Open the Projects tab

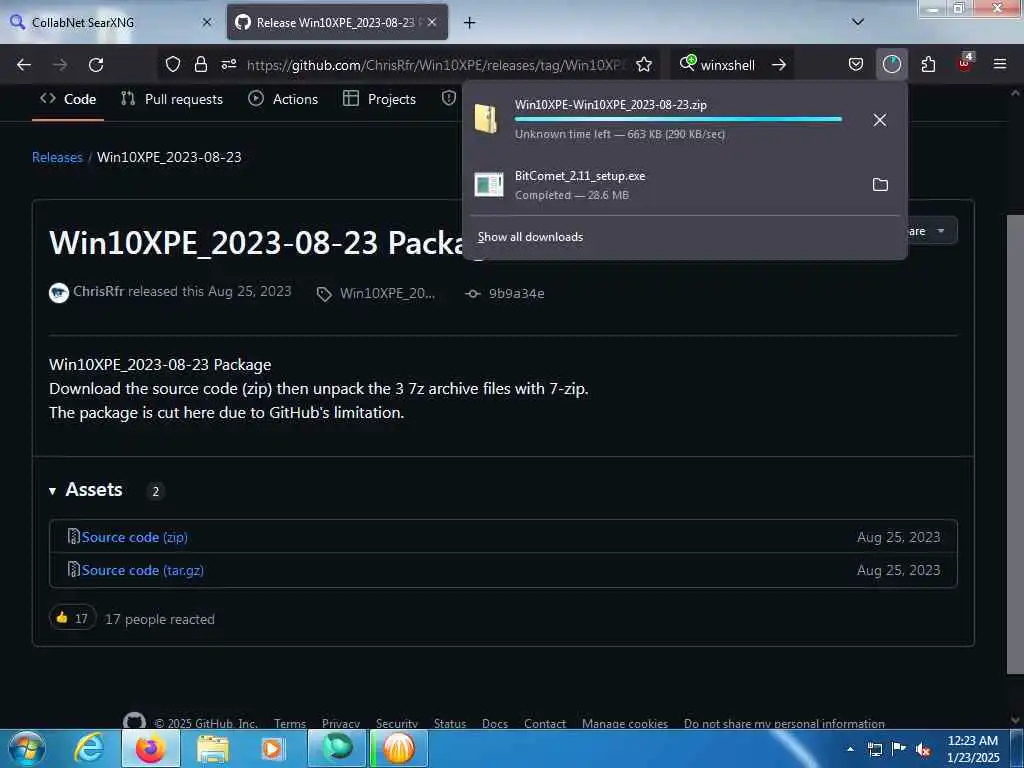pos(379,99)
